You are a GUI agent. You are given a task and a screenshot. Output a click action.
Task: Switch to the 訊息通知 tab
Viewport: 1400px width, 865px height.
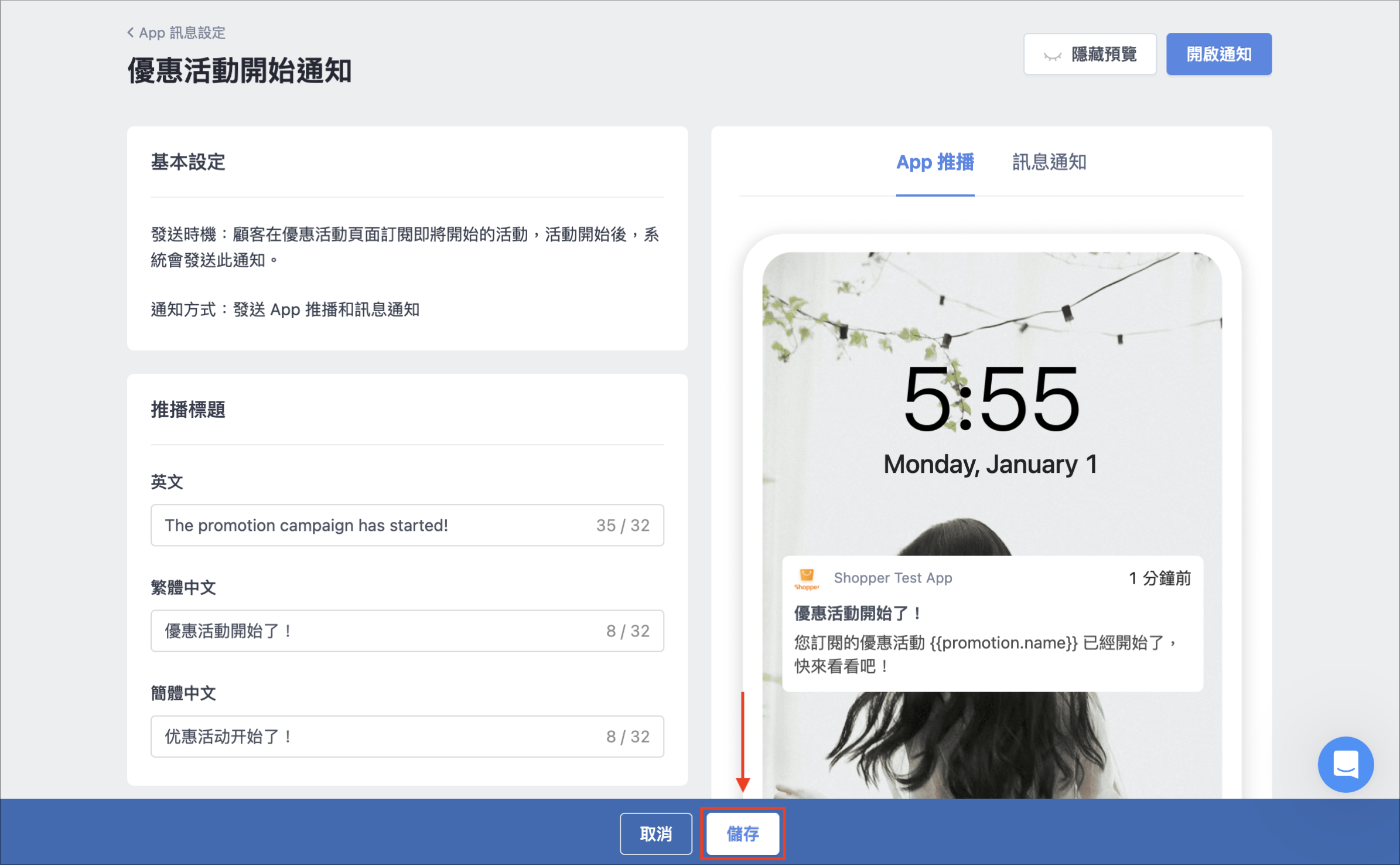(x=1049, y=162)
